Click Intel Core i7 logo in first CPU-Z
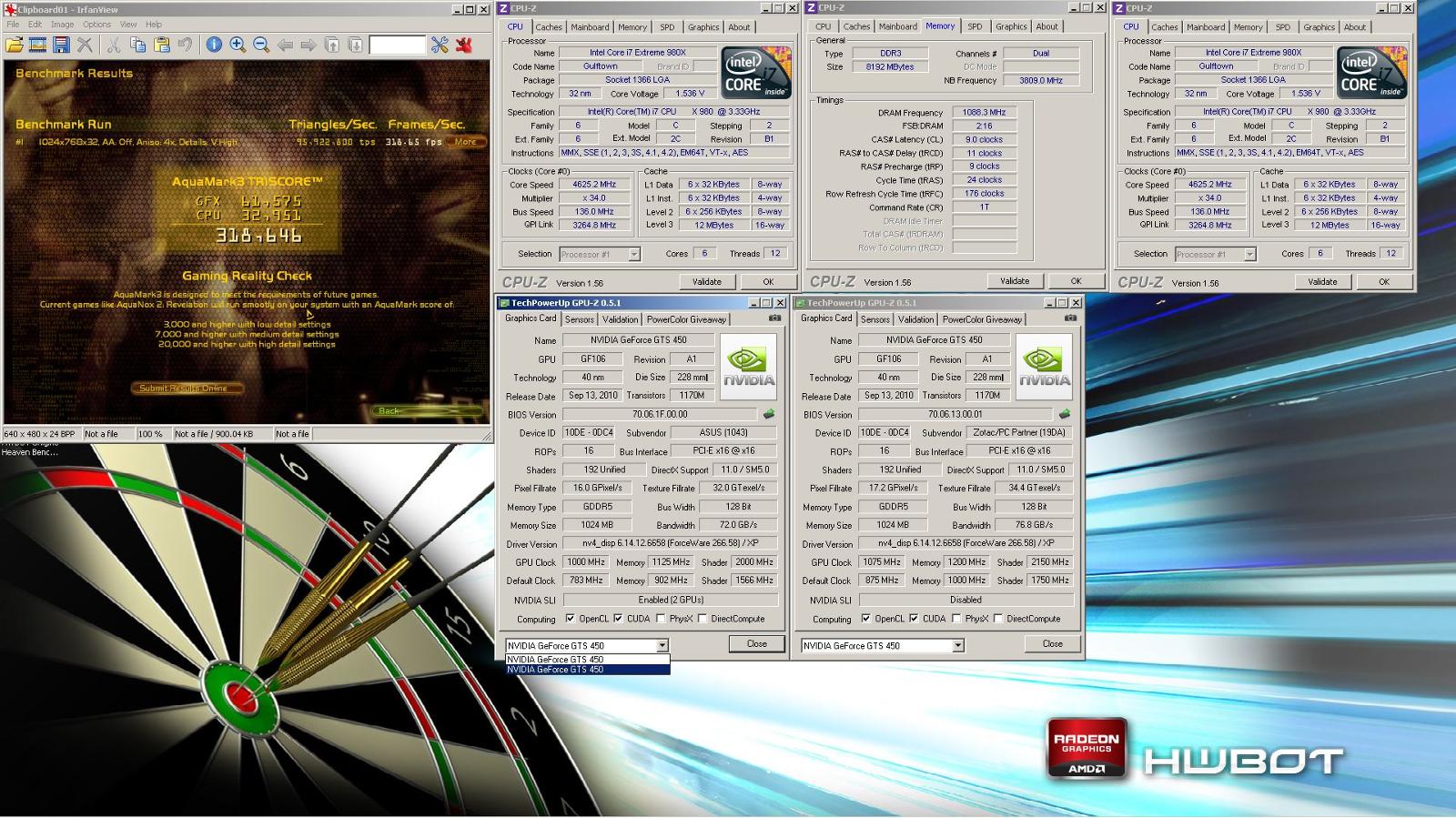The width and height of the screenshot is (1456, 818). click(x=756, y=73)
